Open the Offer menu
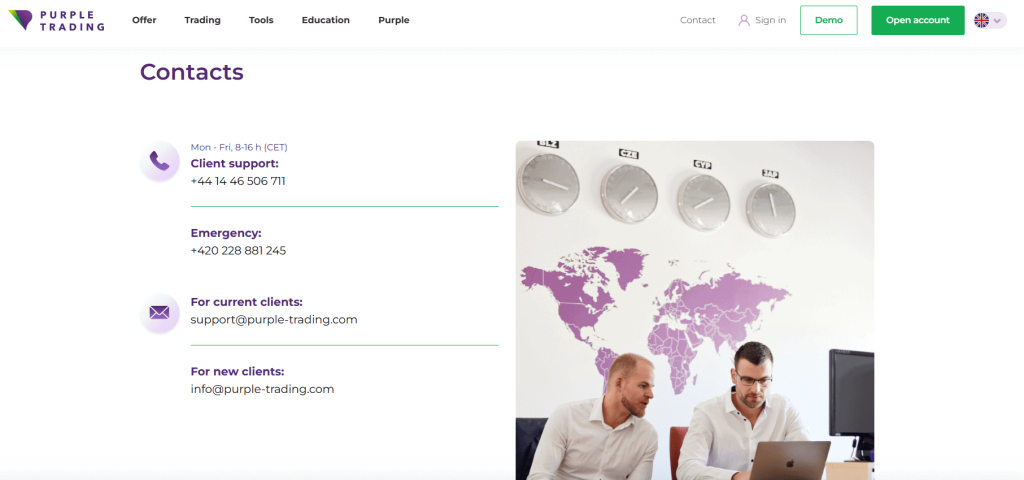This screenshot has width=1024, height=480. 144,20
